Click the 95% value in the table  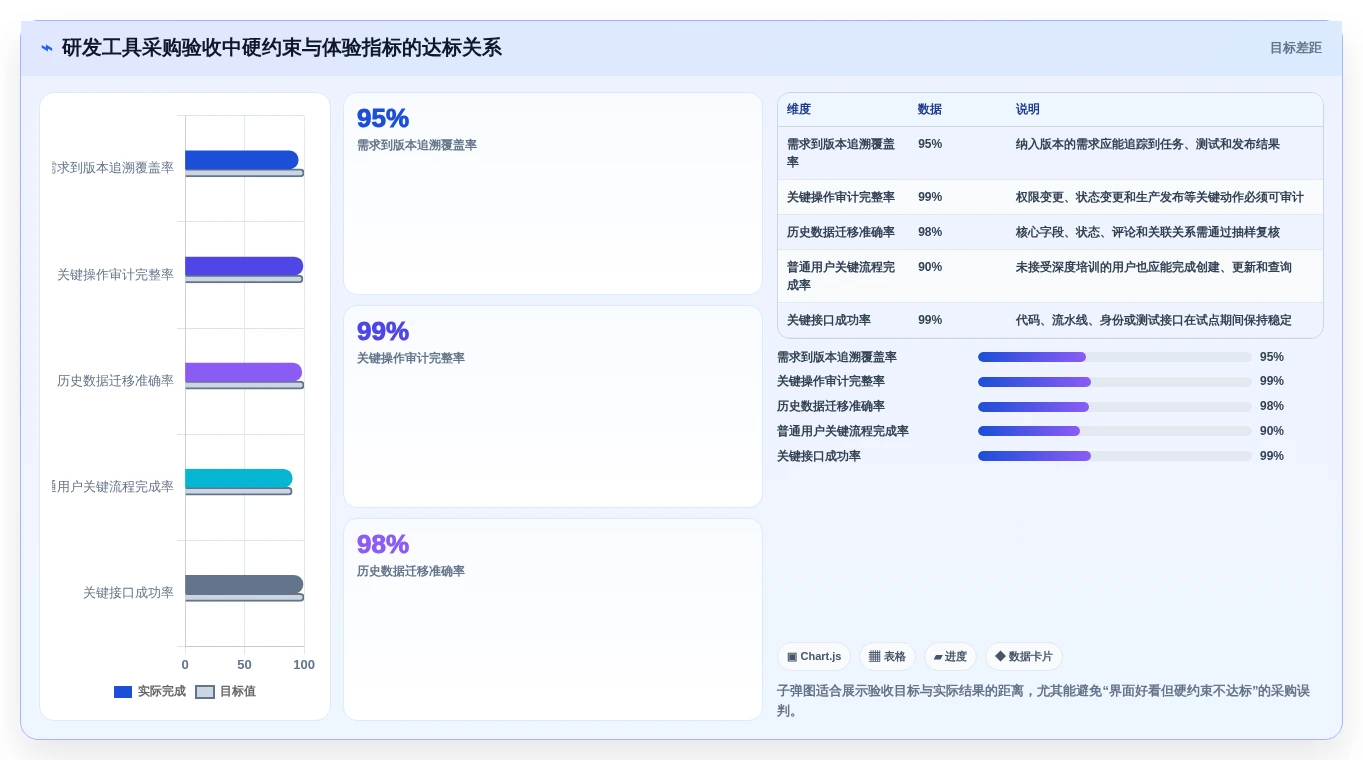pyautogui.click(x=930, y=144)
